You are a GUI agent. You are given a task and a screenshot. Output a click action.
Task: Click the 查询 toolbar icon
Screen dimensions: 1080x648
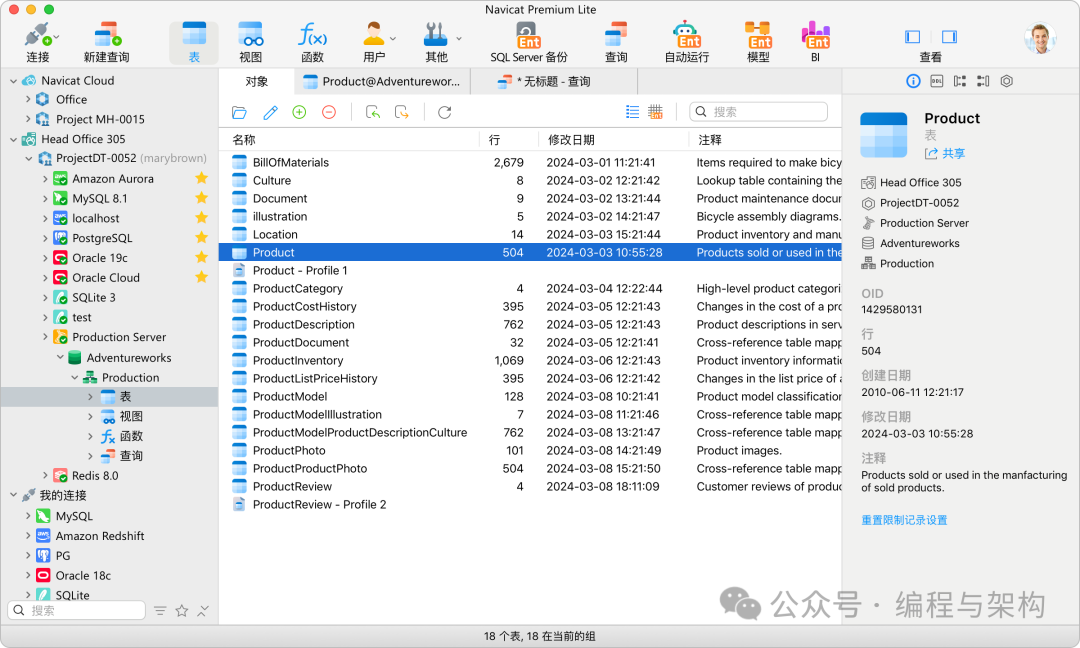point(616,43)
